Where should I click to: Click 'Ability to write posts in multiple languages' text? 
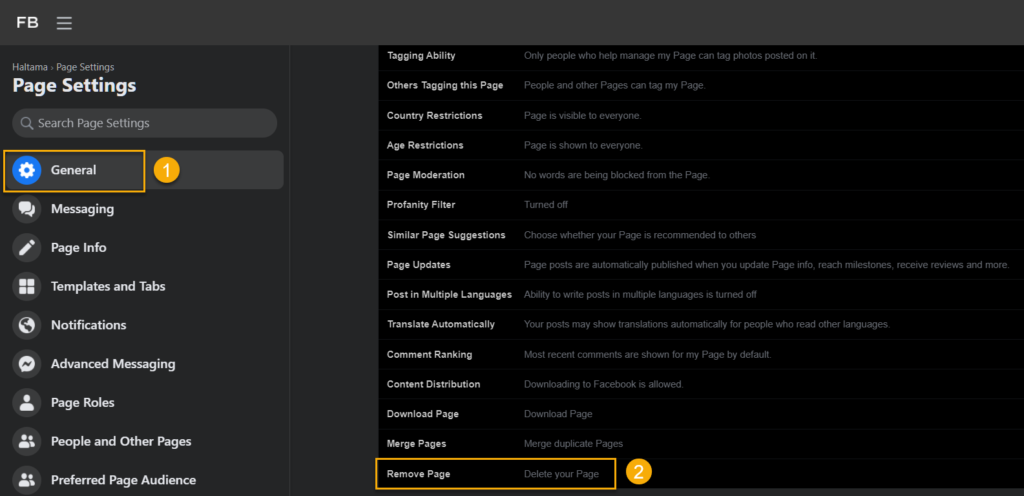pos(640,294)
